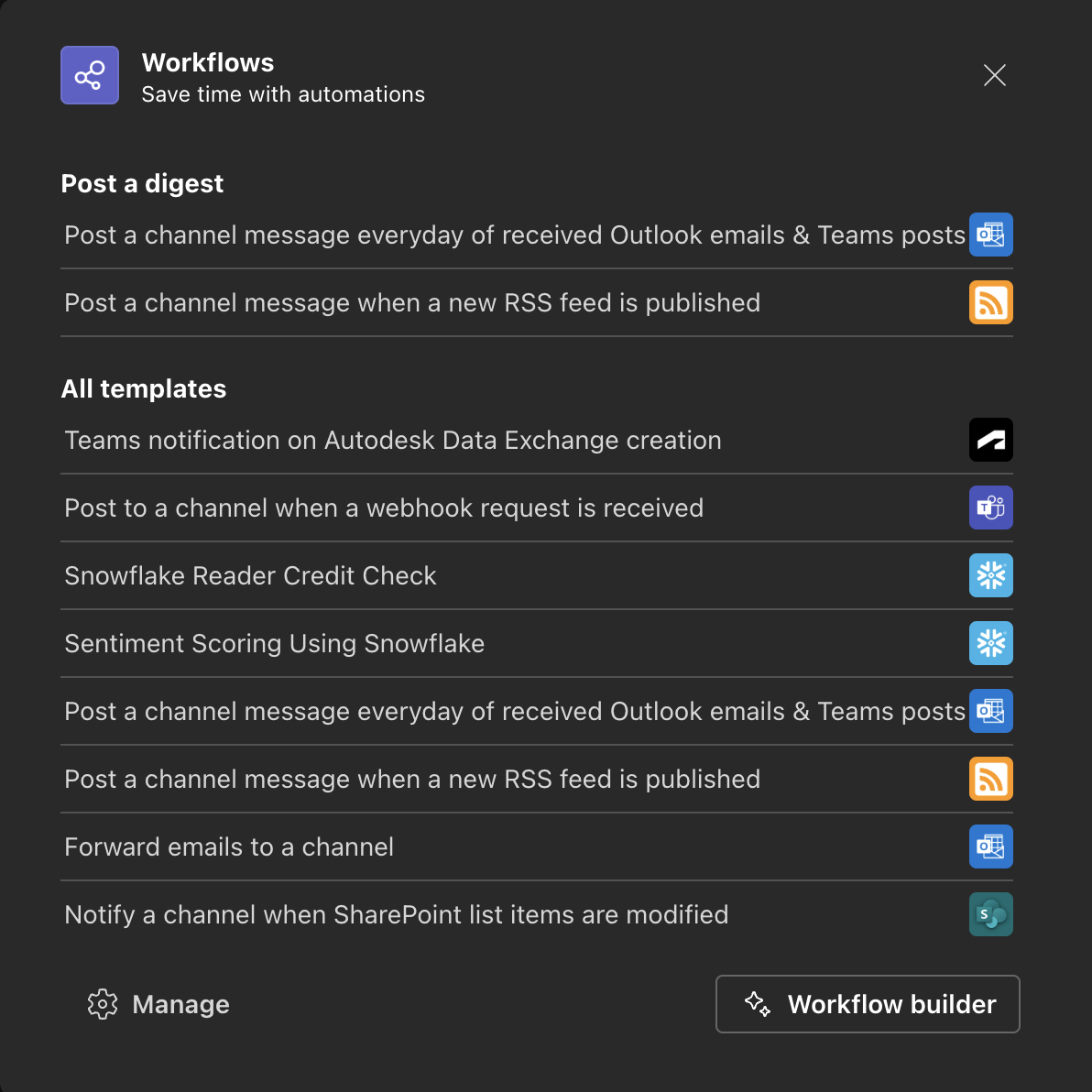Pick Notify a channel when SharePoint list modified
The height and width of the screenshot is (1092, 1092).
coord(396,915)
